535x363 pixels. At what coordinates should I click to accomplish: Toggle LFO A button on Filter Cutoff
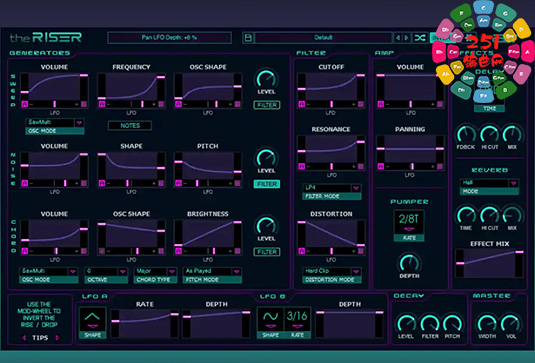(x=302, y=104)
